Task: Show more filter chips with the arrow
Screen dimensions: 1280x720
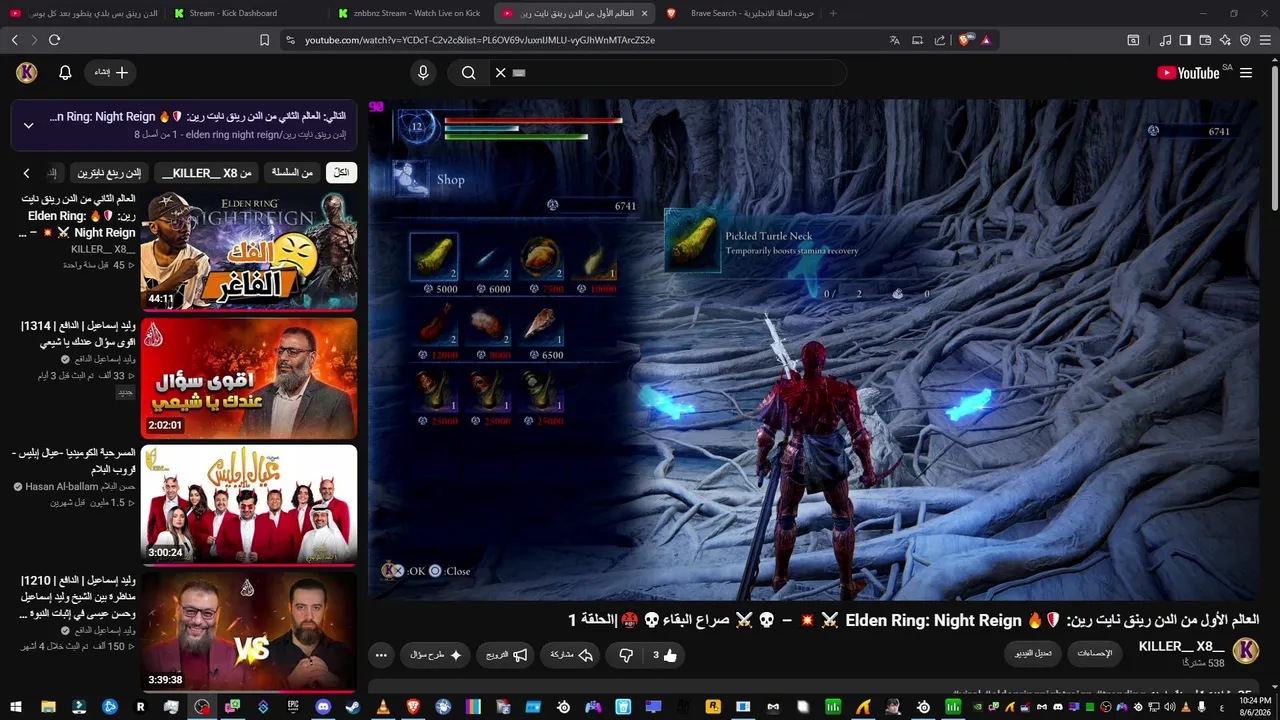Action: coord(26,173)
